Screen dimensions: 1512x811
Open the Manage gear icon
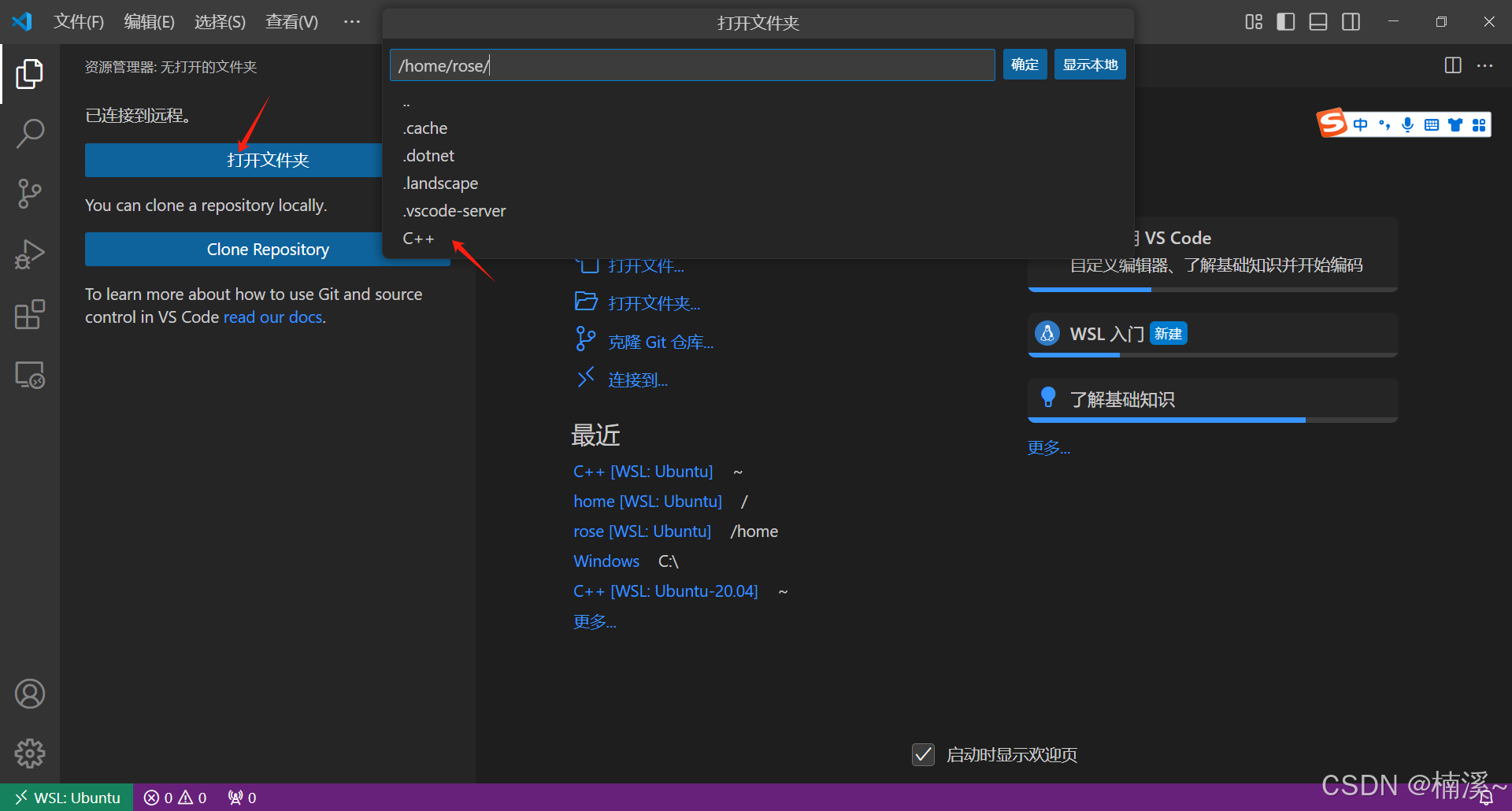[x=30, y=754]
